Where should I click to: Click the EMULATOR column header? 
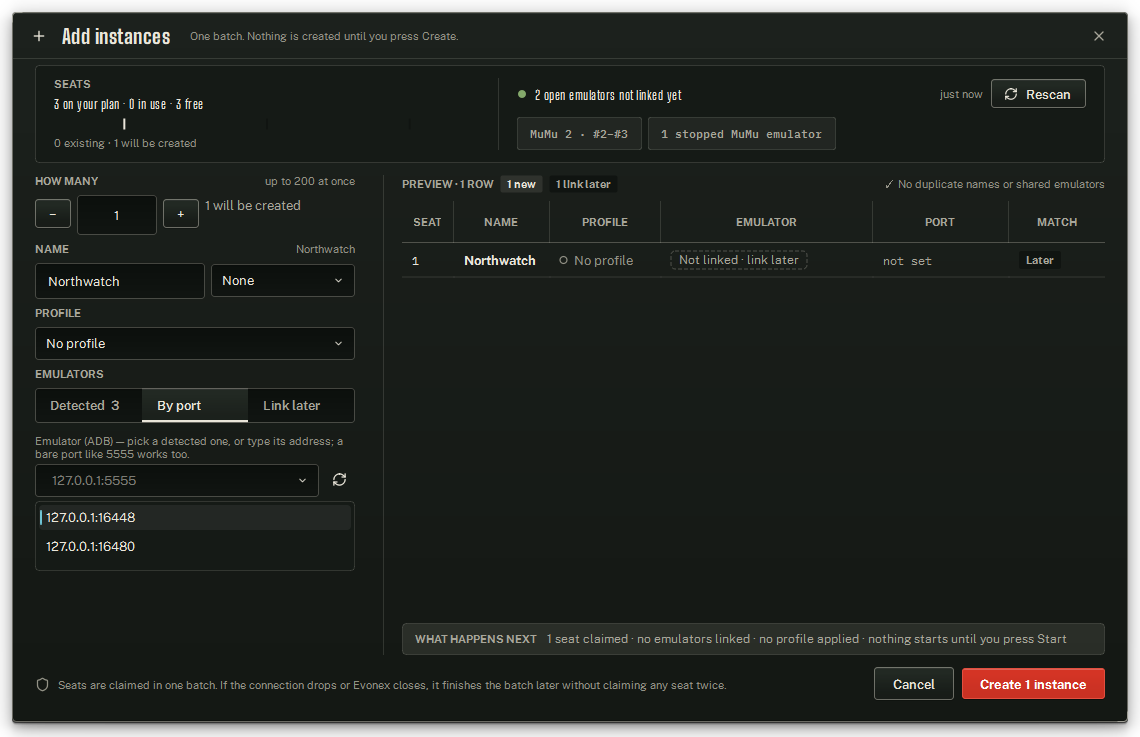coord(766,222)
